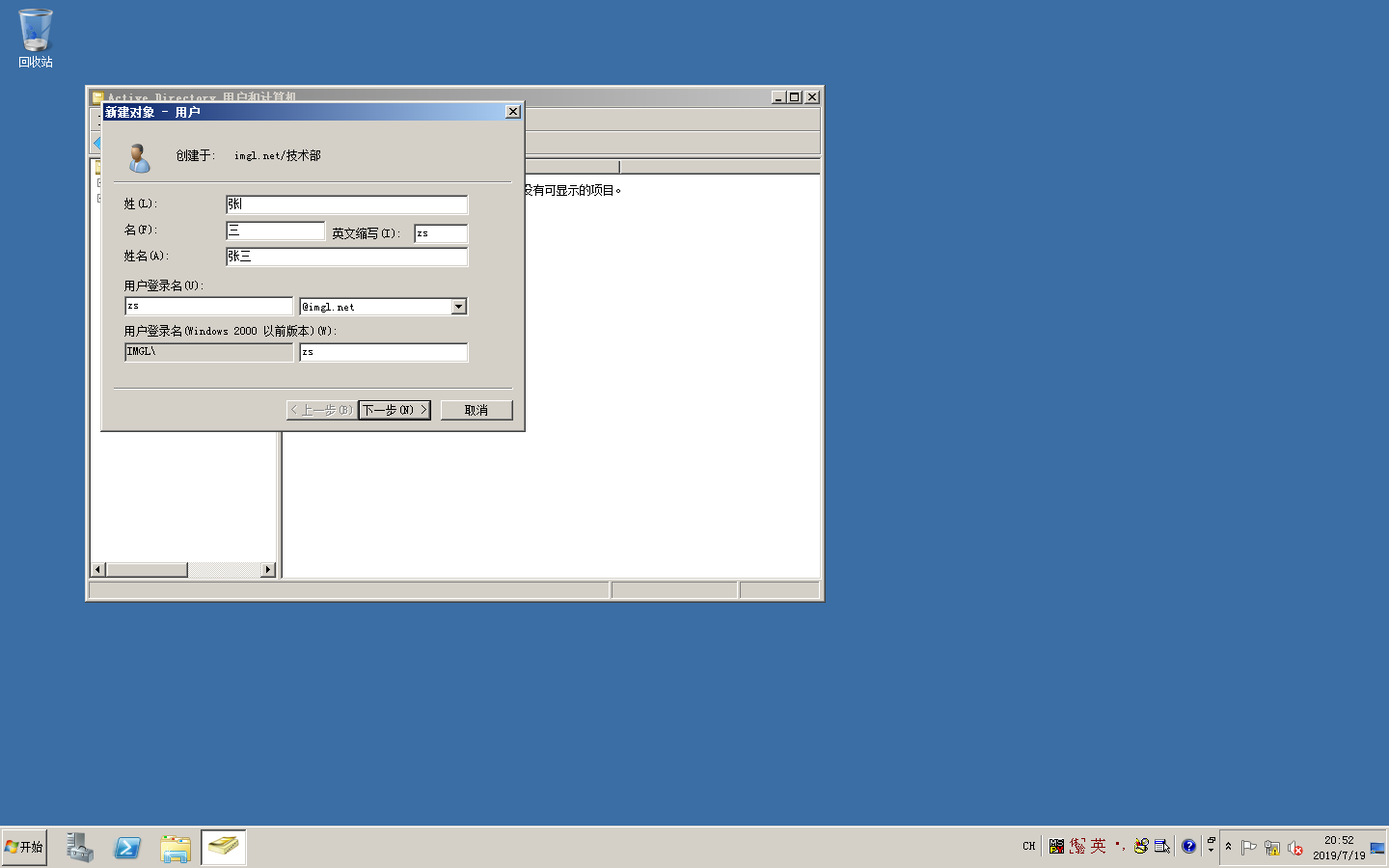Open the 开始 Start menu
The image size is (1389, 868).
point(24,847)
